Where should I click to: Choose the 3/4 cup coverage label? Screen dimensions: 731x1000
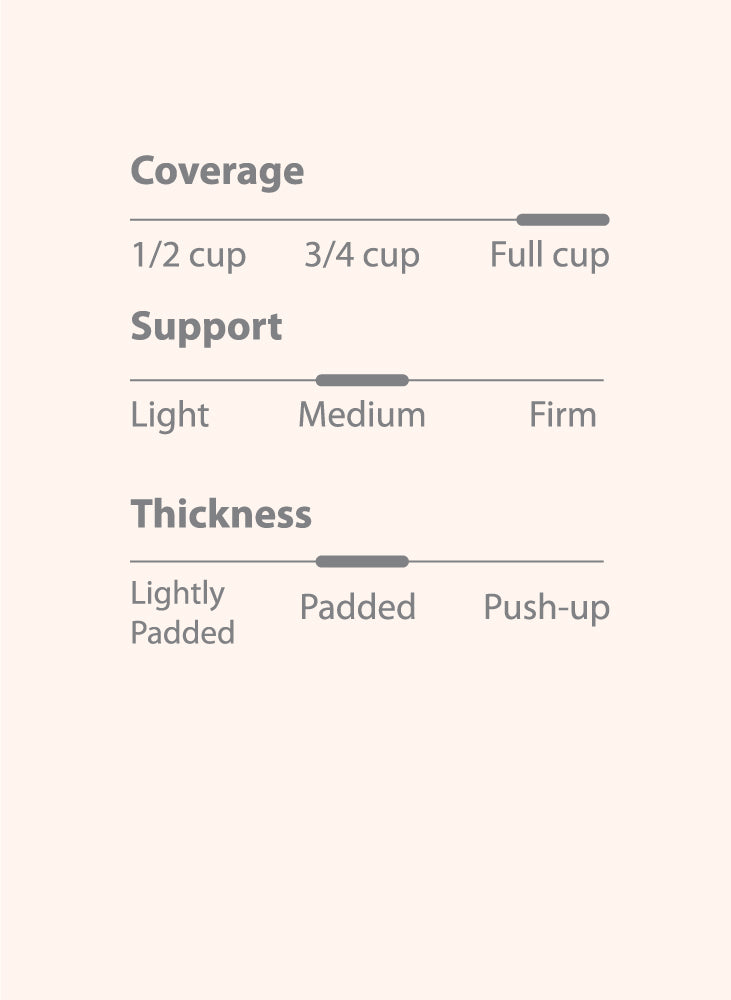[x=361, y=255]
